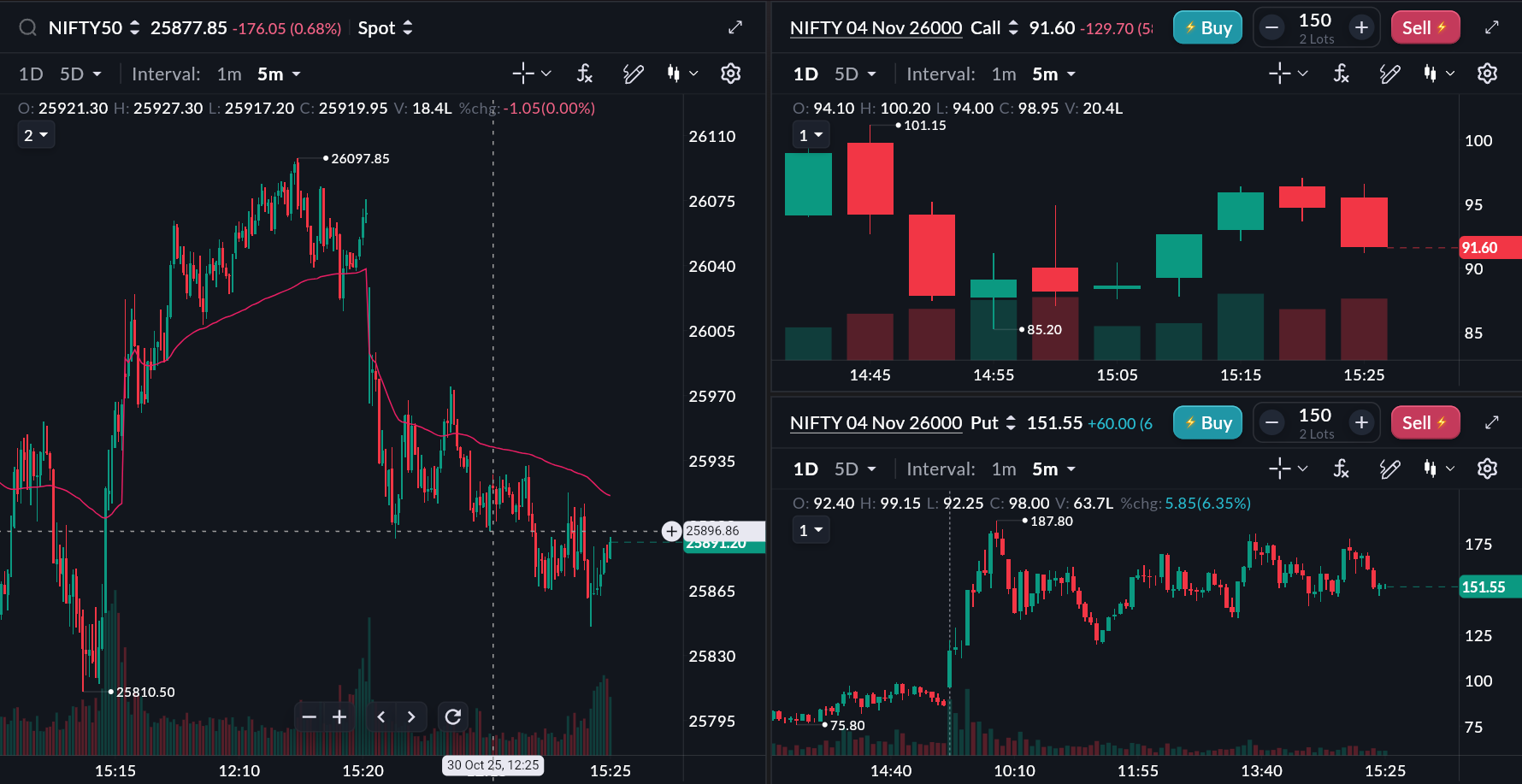Switch NIFTY50 chart to 1m interval

(229, 74)
